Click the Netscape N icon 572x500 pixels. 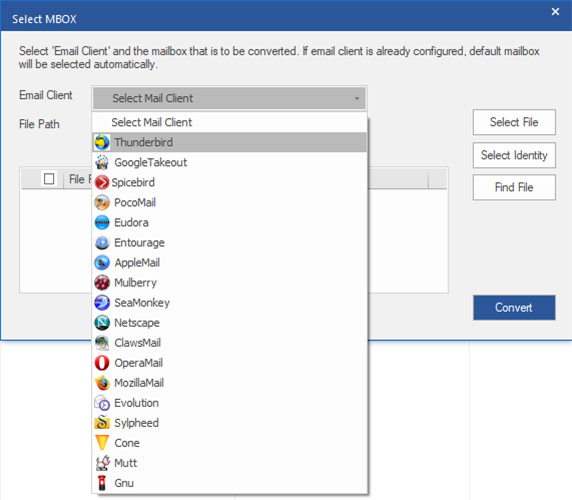coord(102,323)
